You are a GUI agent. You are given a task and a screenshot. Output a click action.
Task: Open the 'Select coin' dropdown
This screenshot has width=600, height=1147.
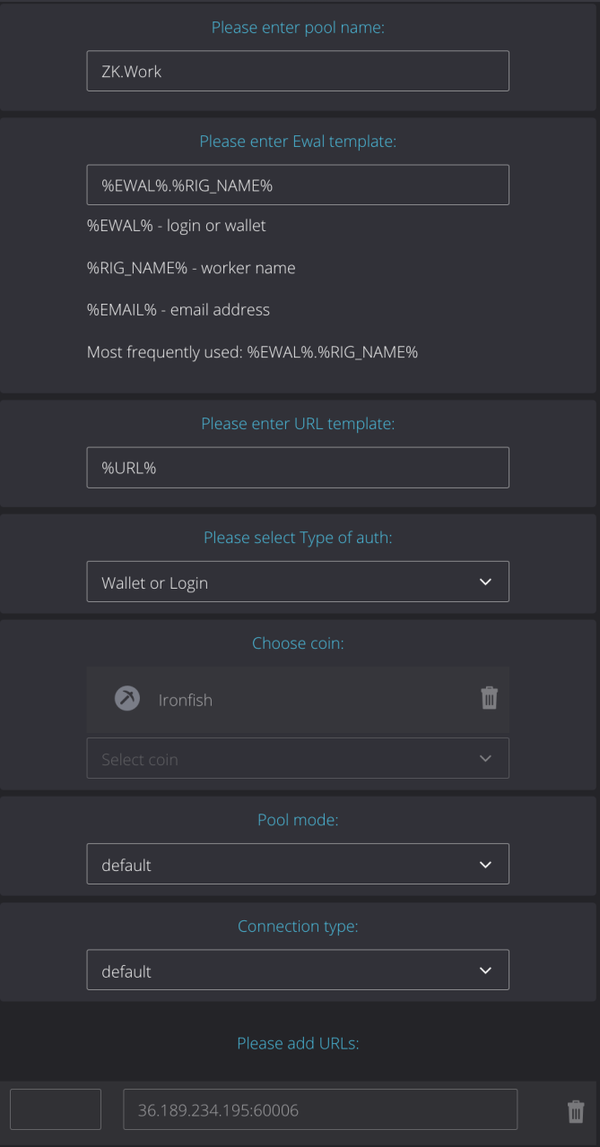[x=297, y=759]
